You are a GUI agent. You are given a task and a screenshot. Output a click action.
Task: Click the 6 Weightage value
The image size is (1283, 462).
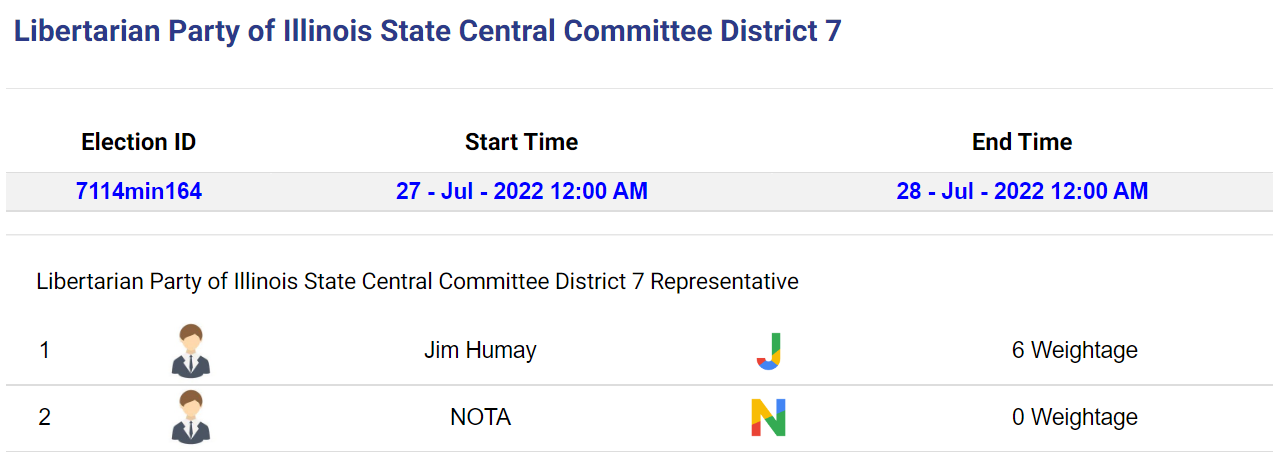tap(1075, 351)
